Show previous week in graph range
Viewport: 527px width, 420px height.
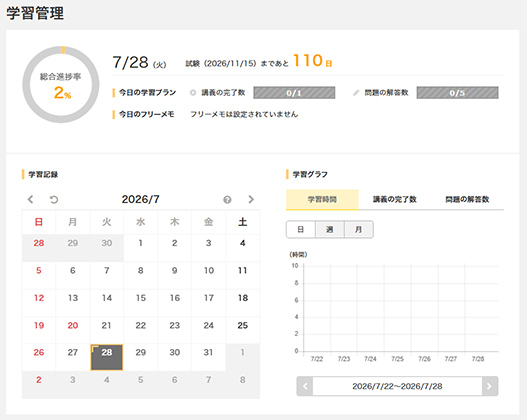(305, 386)
